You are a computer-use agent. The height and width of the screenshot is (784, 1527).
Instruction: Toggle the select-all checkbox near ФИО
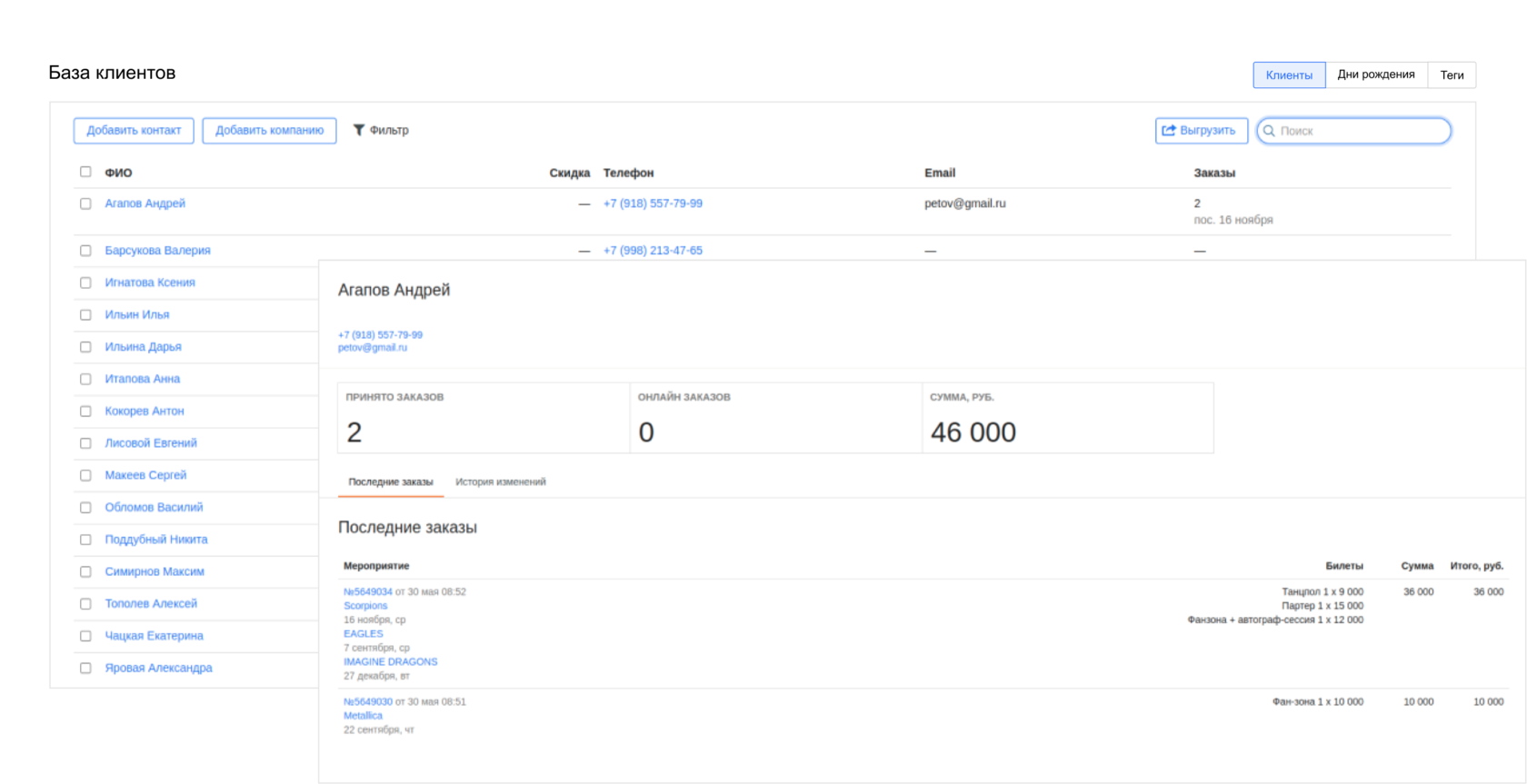[85, 172]
